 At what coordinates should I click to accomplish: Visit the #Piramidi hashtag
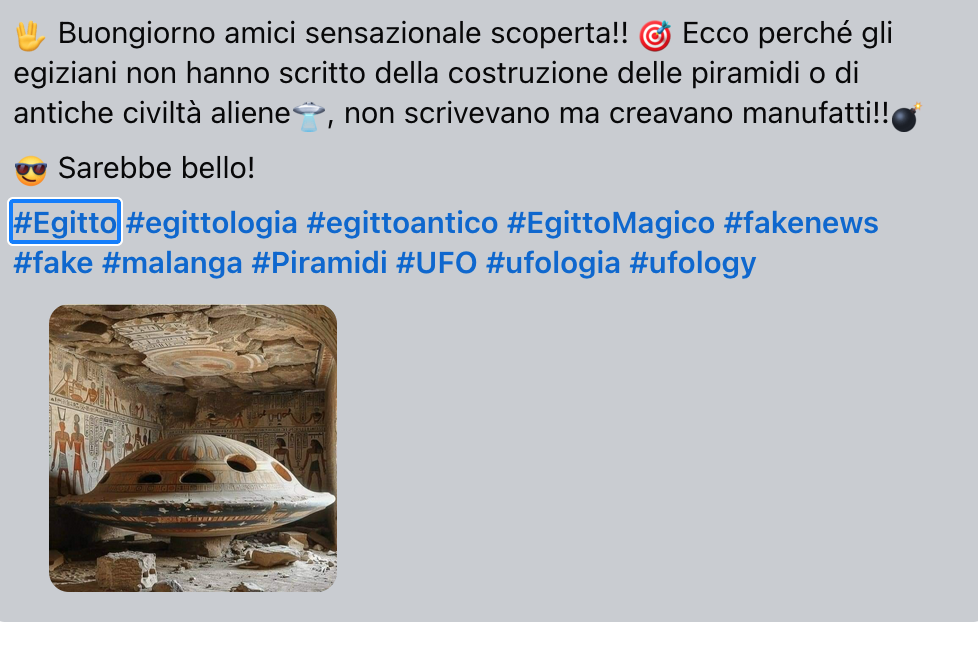click(319, 263)
